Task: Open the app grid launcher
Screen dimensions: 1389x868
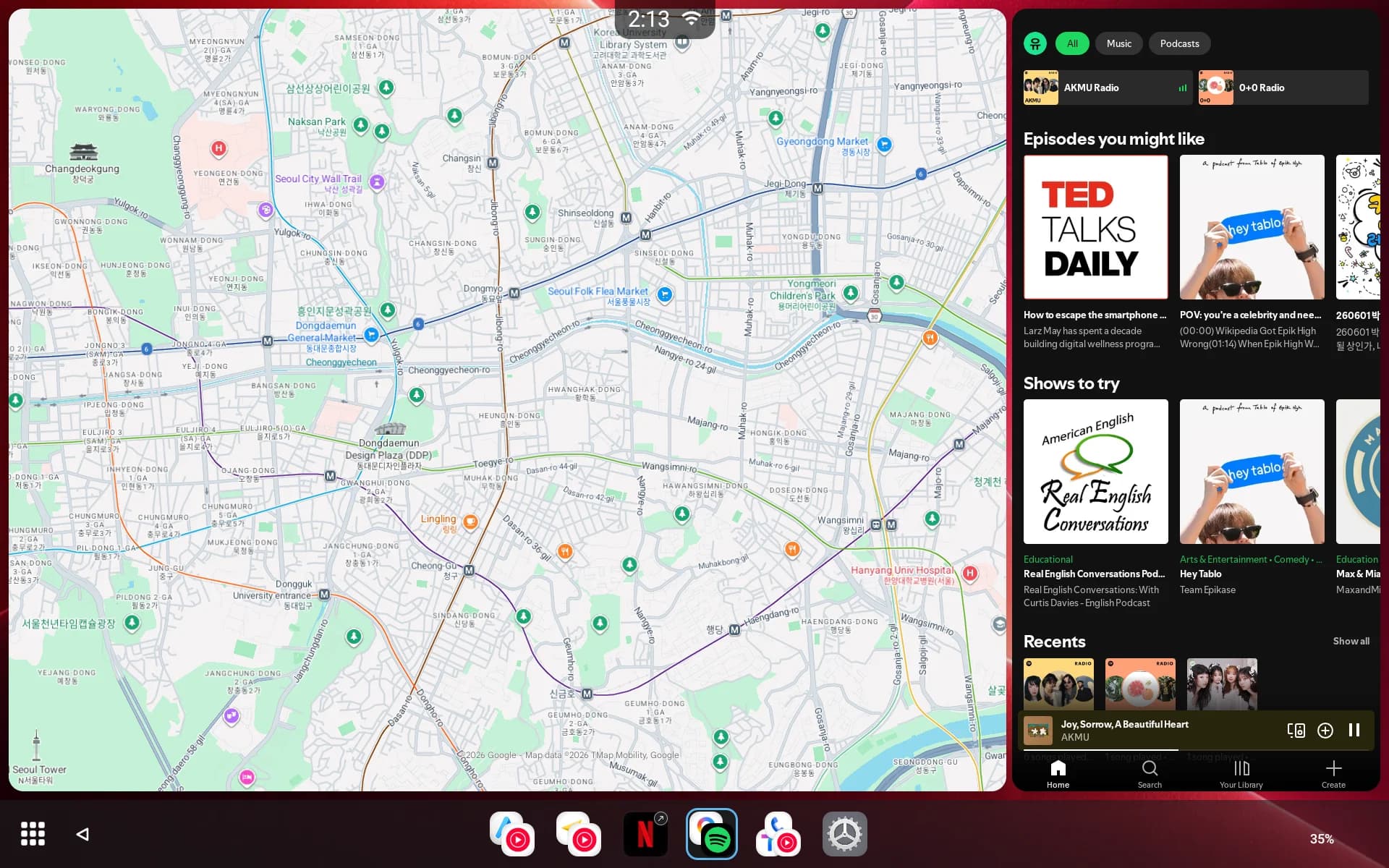Action: point(33,833)
